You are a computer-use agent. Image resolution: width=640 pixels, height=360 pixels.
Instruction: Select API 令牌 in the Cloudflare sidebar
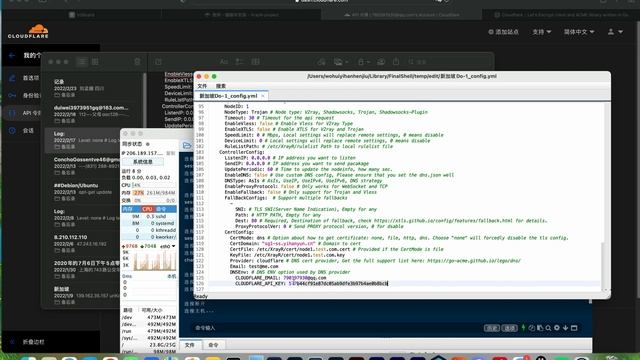point(31,113)
